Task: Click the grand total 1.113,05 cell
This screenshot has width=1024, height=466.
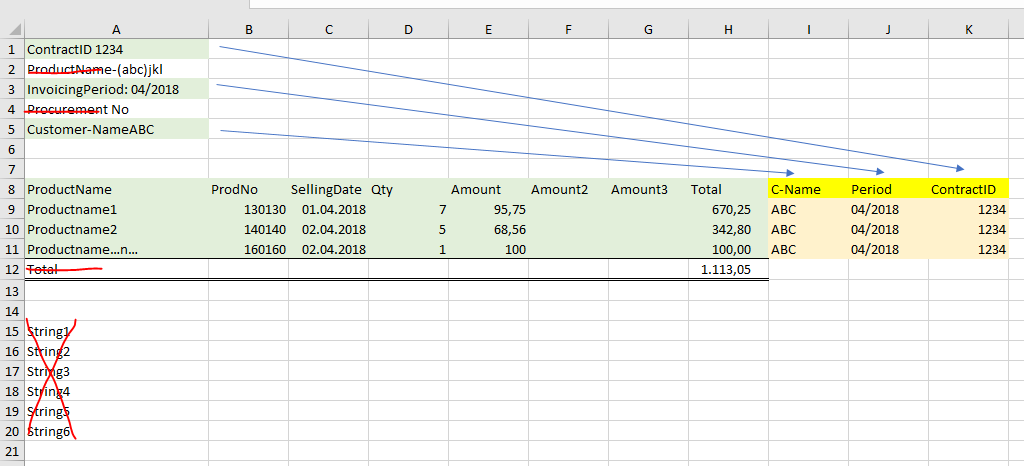Action: tap(728, 269)
